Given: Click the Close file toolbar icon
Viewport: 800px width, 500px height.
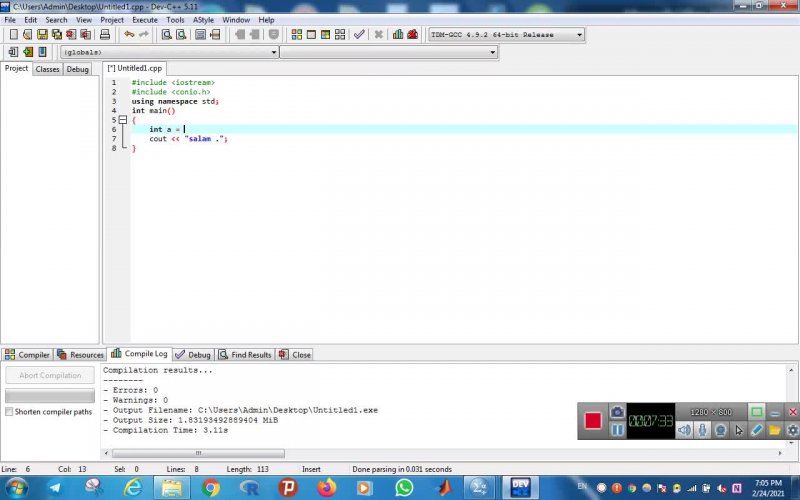Looking at the screenshot, I should tap(71, 35).
